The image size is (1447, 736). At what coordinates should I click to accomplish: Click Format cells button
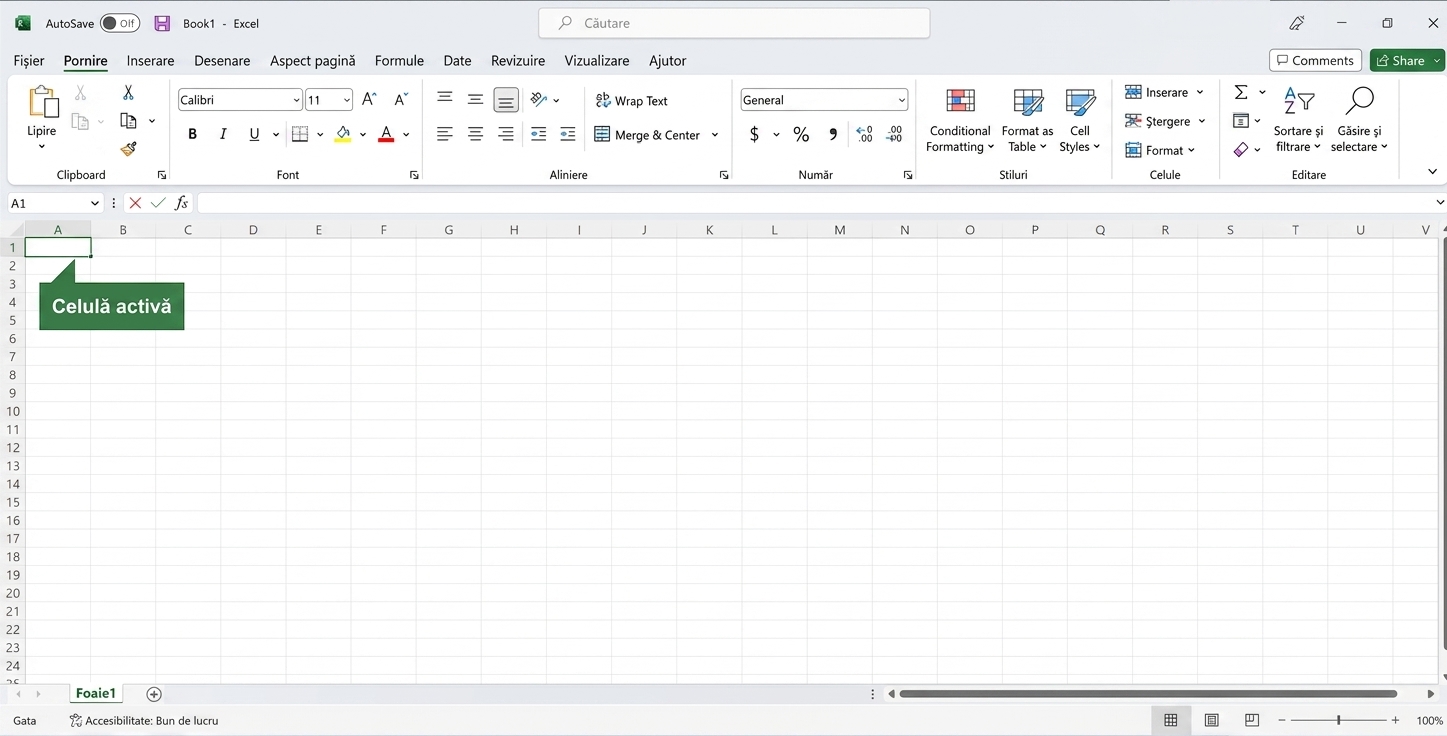click(x=1160, y=150)
